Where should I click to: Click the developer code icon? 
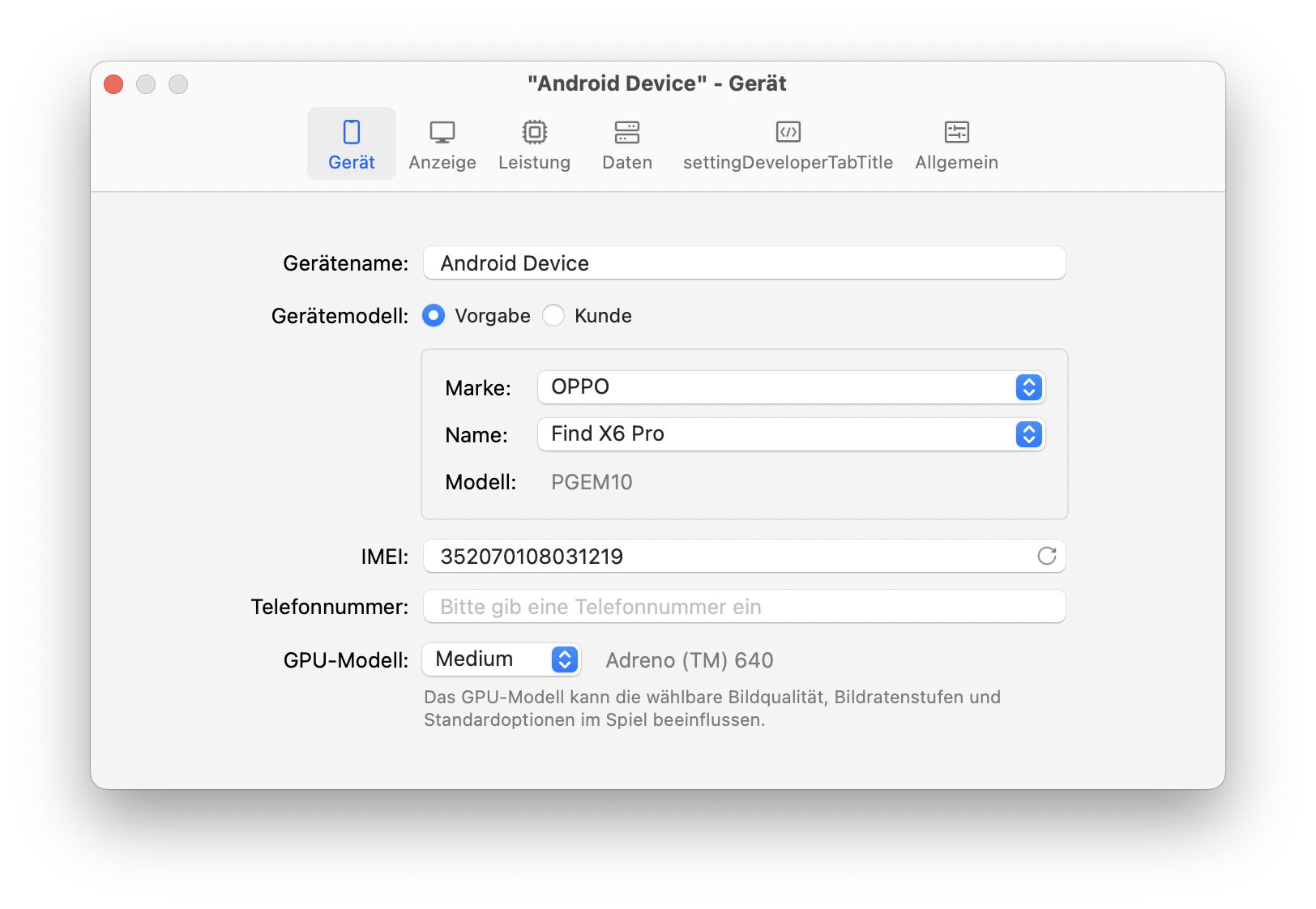click(788, 132)
